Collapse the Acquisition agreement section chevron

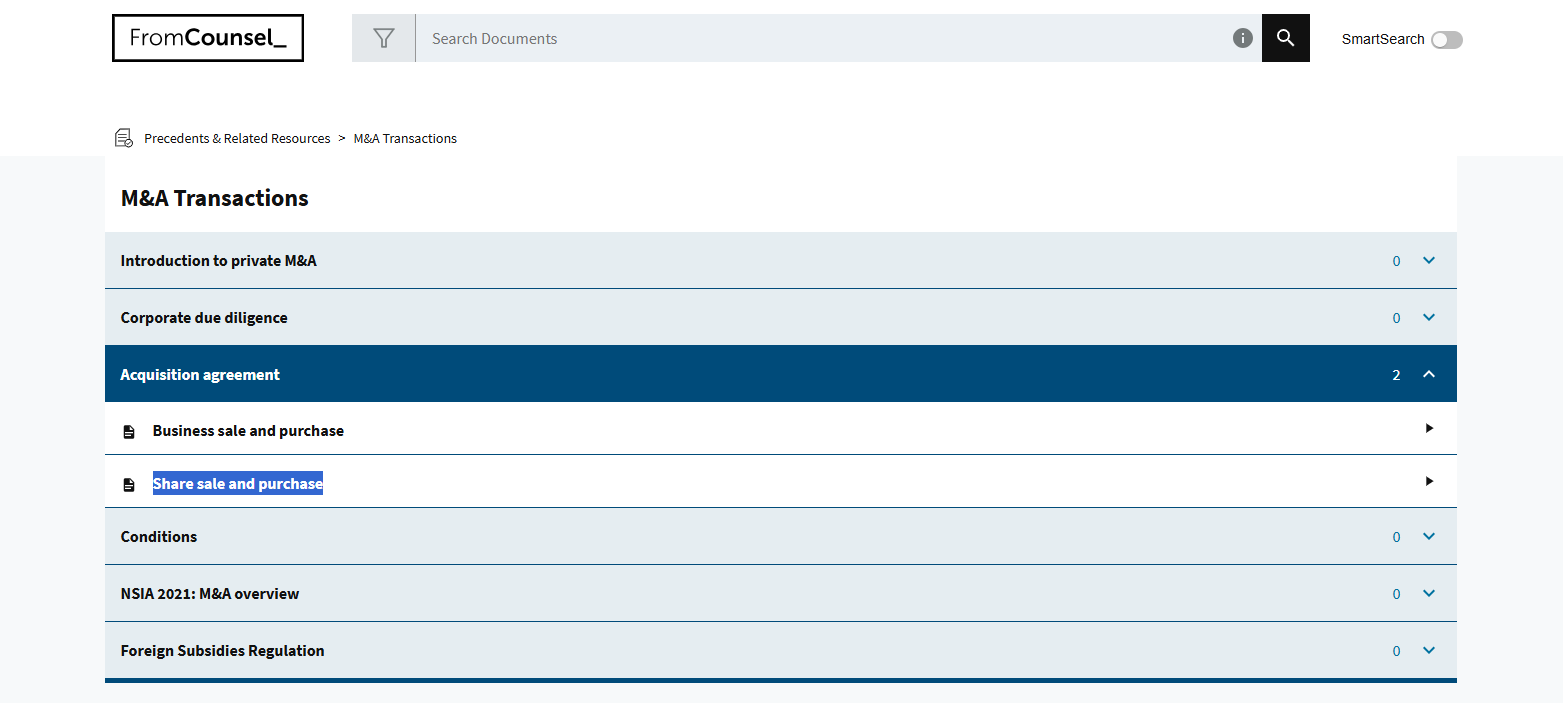pyautogui.click(x=1429, y=375)
